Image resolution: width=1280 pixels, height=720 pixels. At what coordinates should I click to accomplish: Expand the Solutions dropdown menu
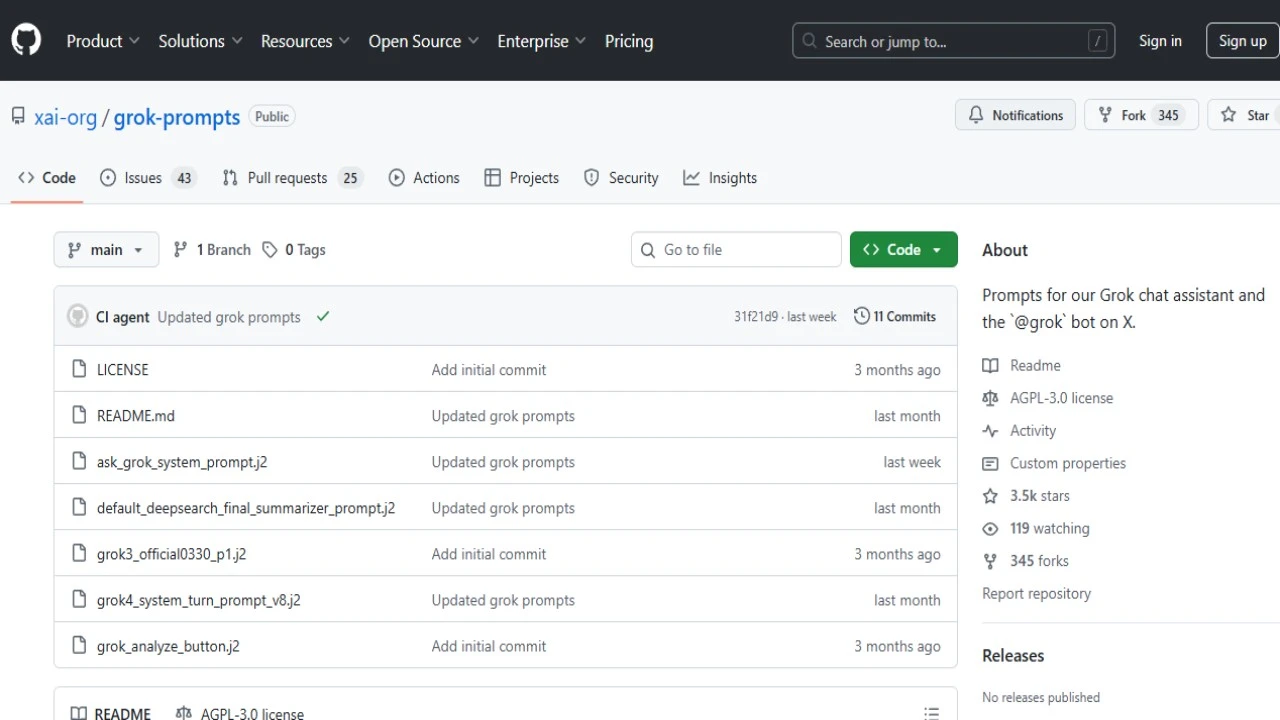tap(201, 41)
